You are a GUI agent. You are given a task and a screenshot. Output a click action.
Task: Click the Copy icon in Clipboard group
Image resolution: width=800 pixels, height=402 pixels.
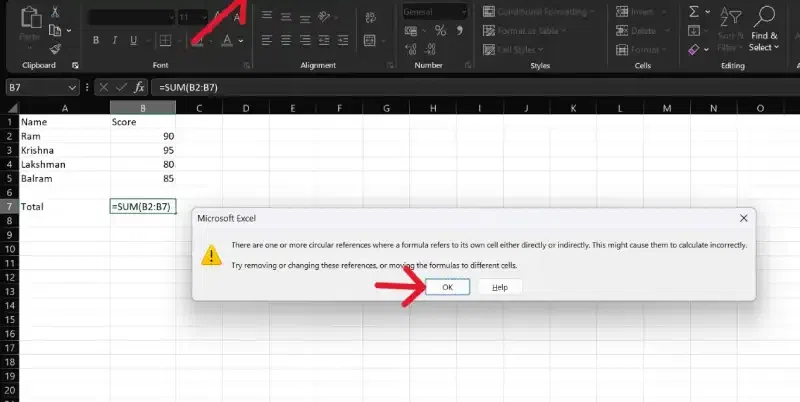(x=55, y=31)
